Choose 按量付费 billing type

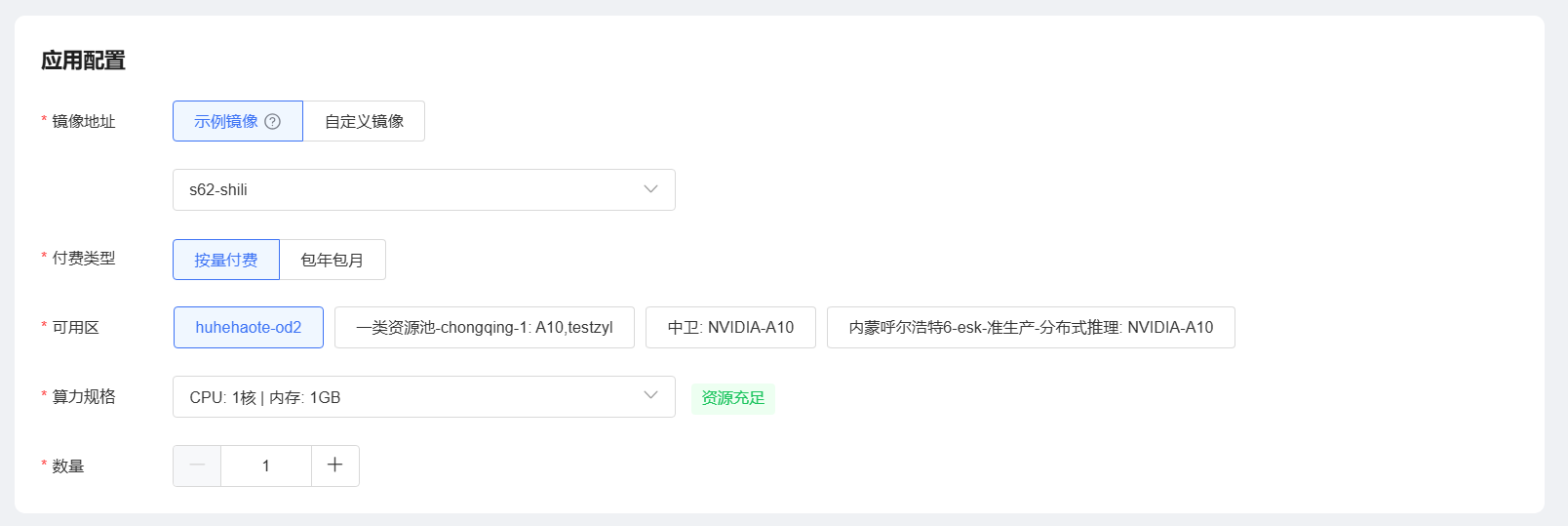click(226, 260)
